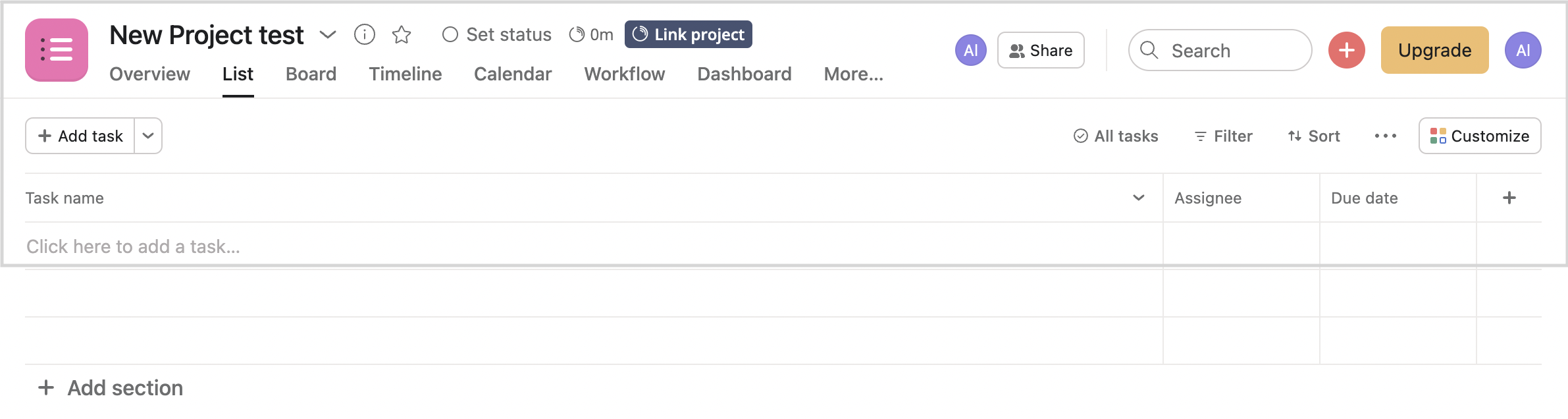The height and width of the screenshot is (419, 1568).
Task: Open Sort options
Action: point(1314,136)
